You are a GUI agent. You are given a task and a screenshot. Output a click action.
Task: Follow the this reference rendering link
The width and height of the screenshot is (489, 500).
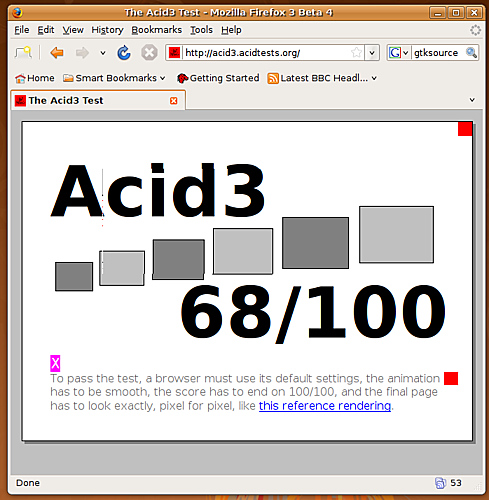coord(325,406)
